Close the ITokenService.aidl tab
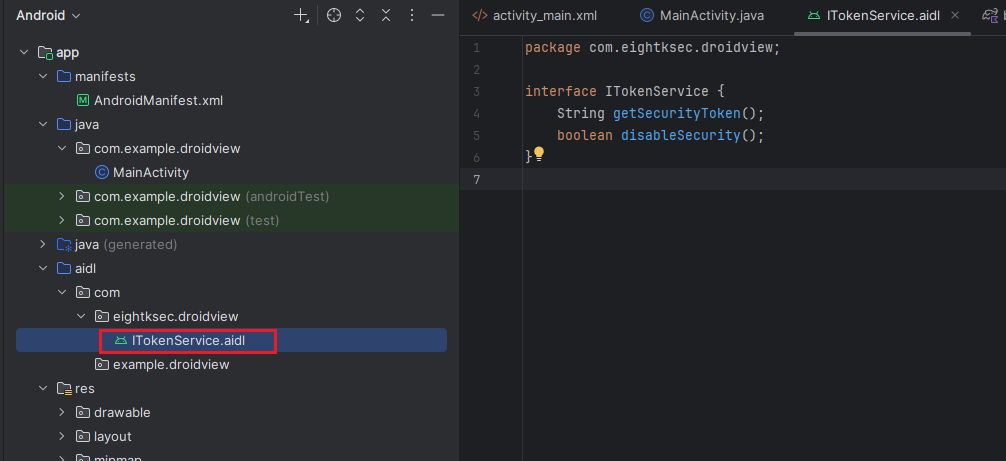The image size is (1006, 461). click(x=955, y=16)
